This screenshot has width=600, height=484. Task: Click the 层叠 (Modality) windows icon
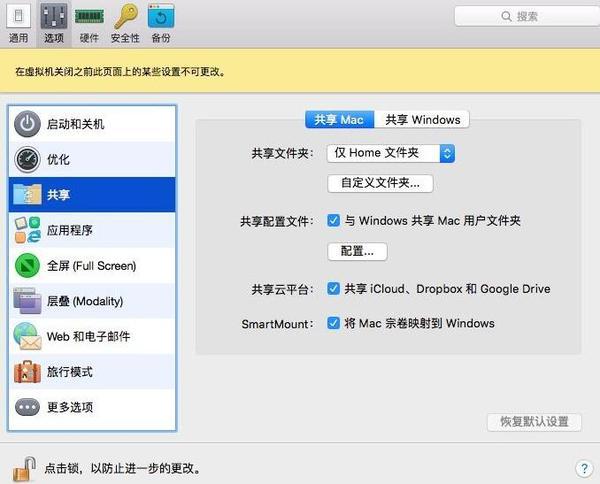(x=27, y=301)
